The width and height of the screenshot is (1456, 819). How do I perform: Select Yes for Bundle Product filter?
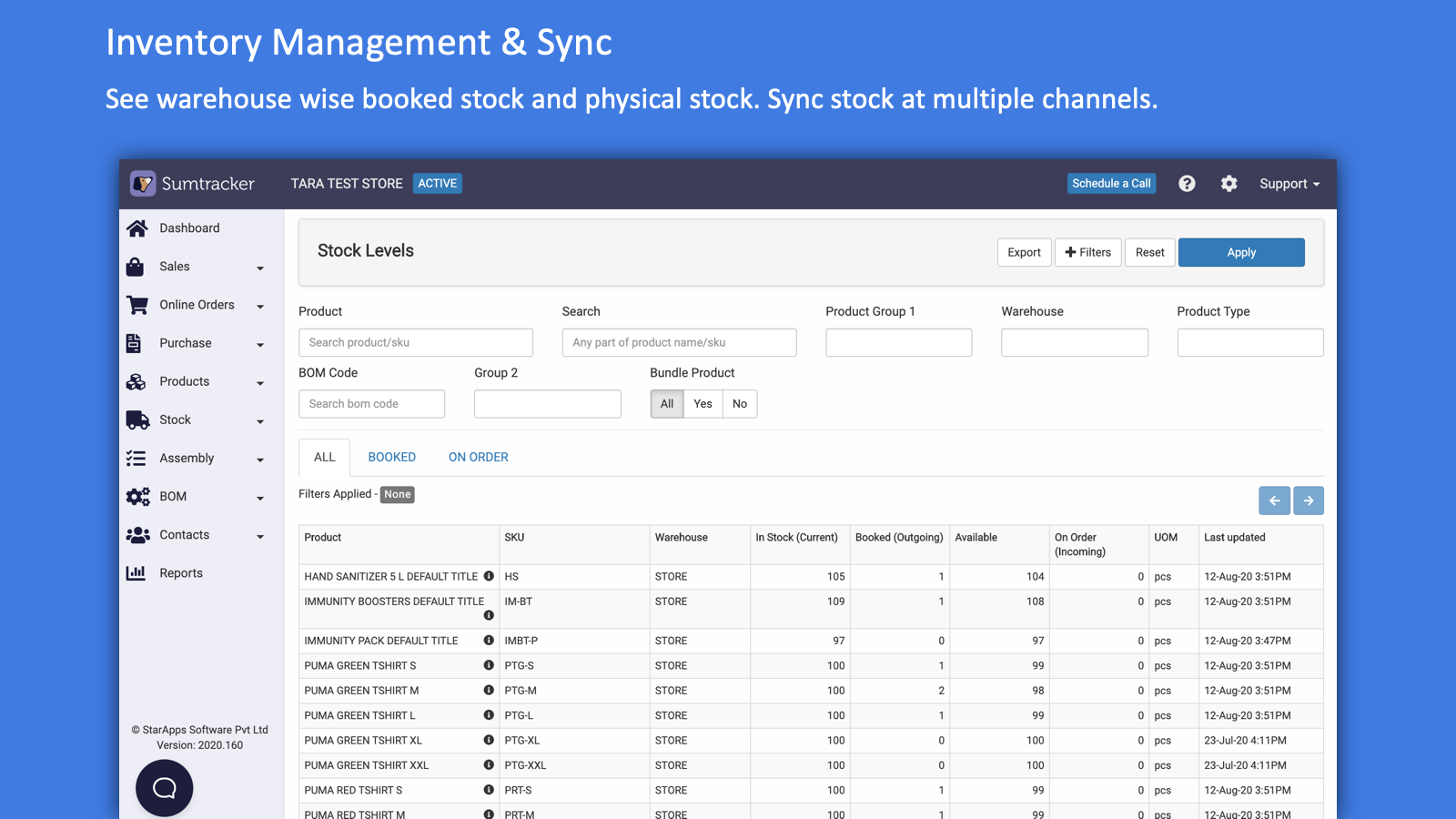(703, 404)
